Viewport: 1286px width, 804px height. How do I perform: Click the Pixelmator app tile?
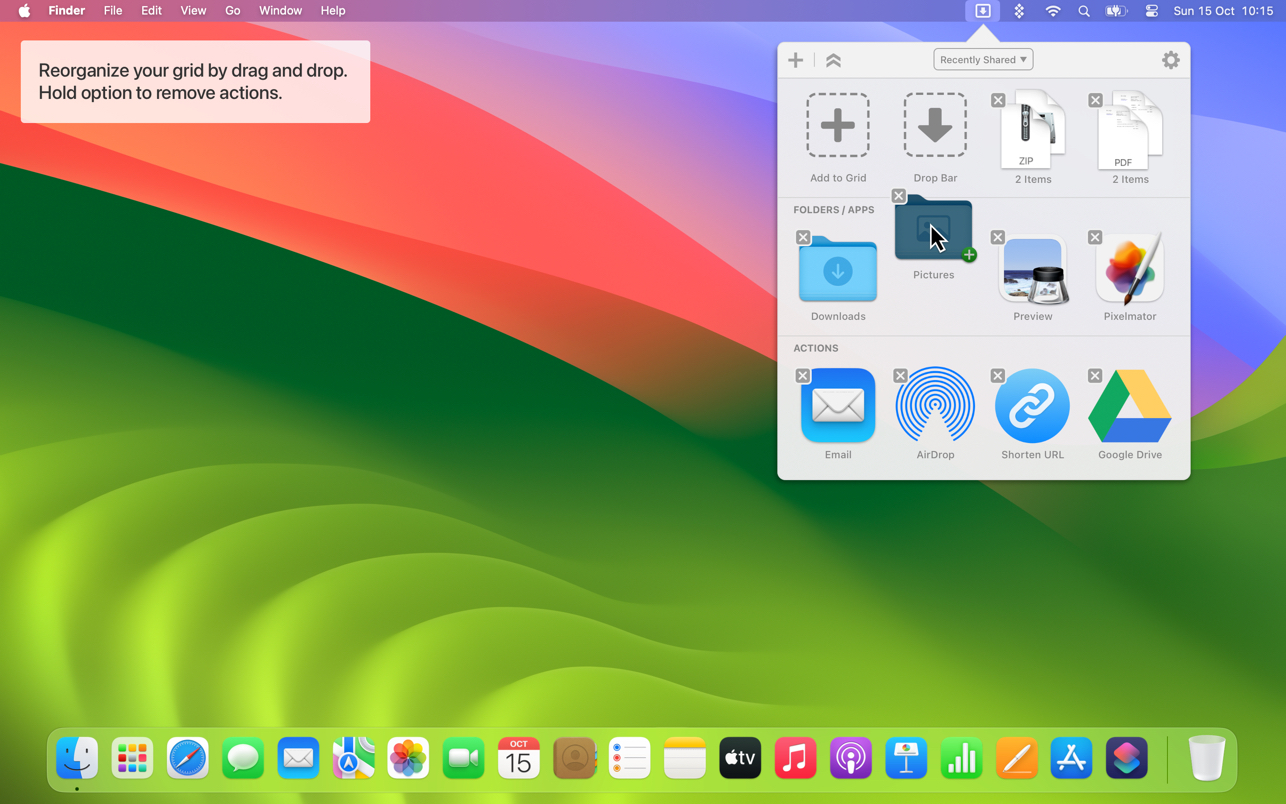pos(1129,269)
